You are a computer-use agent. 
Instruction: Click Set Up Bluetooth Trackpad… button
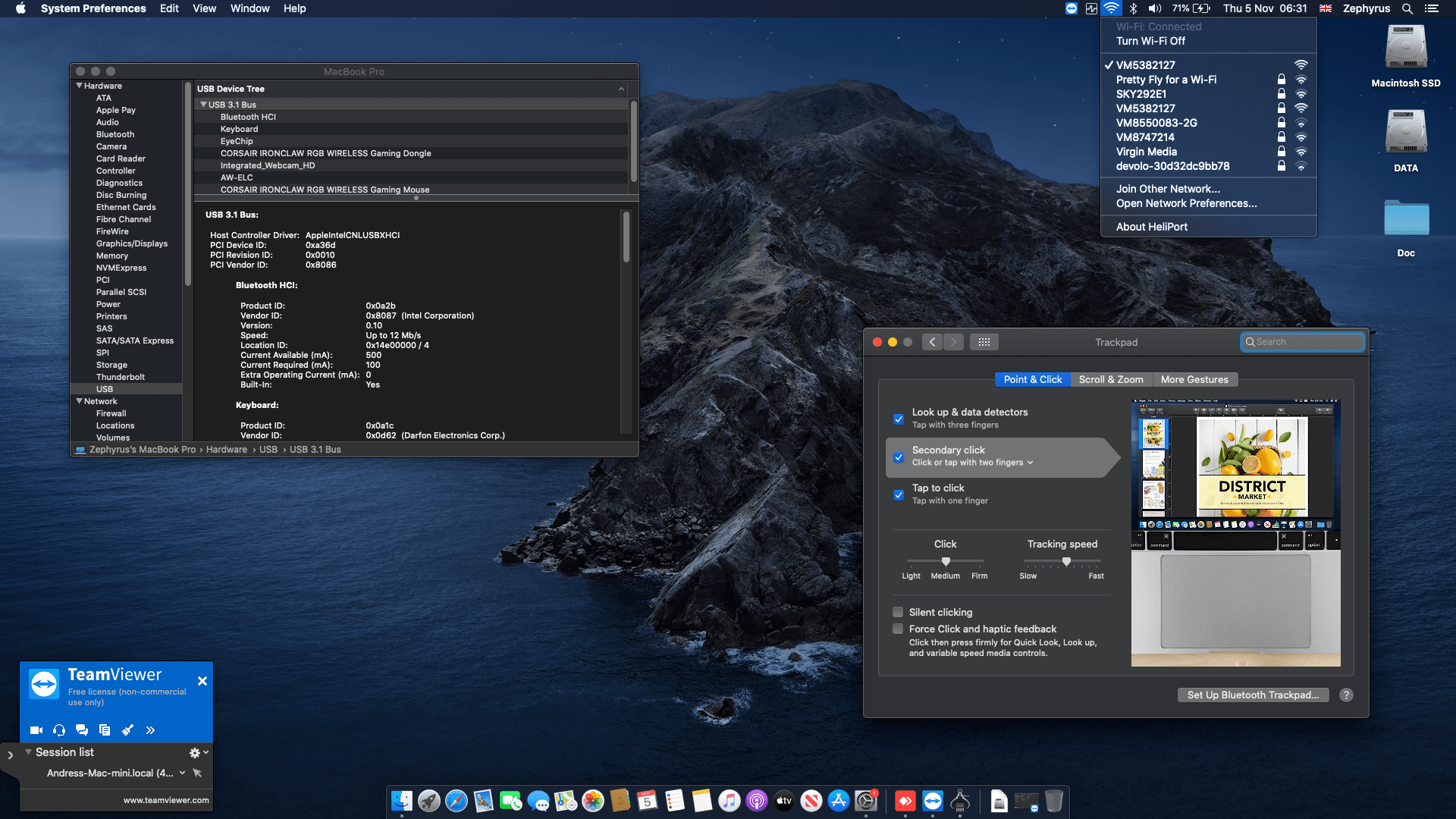1253,695
